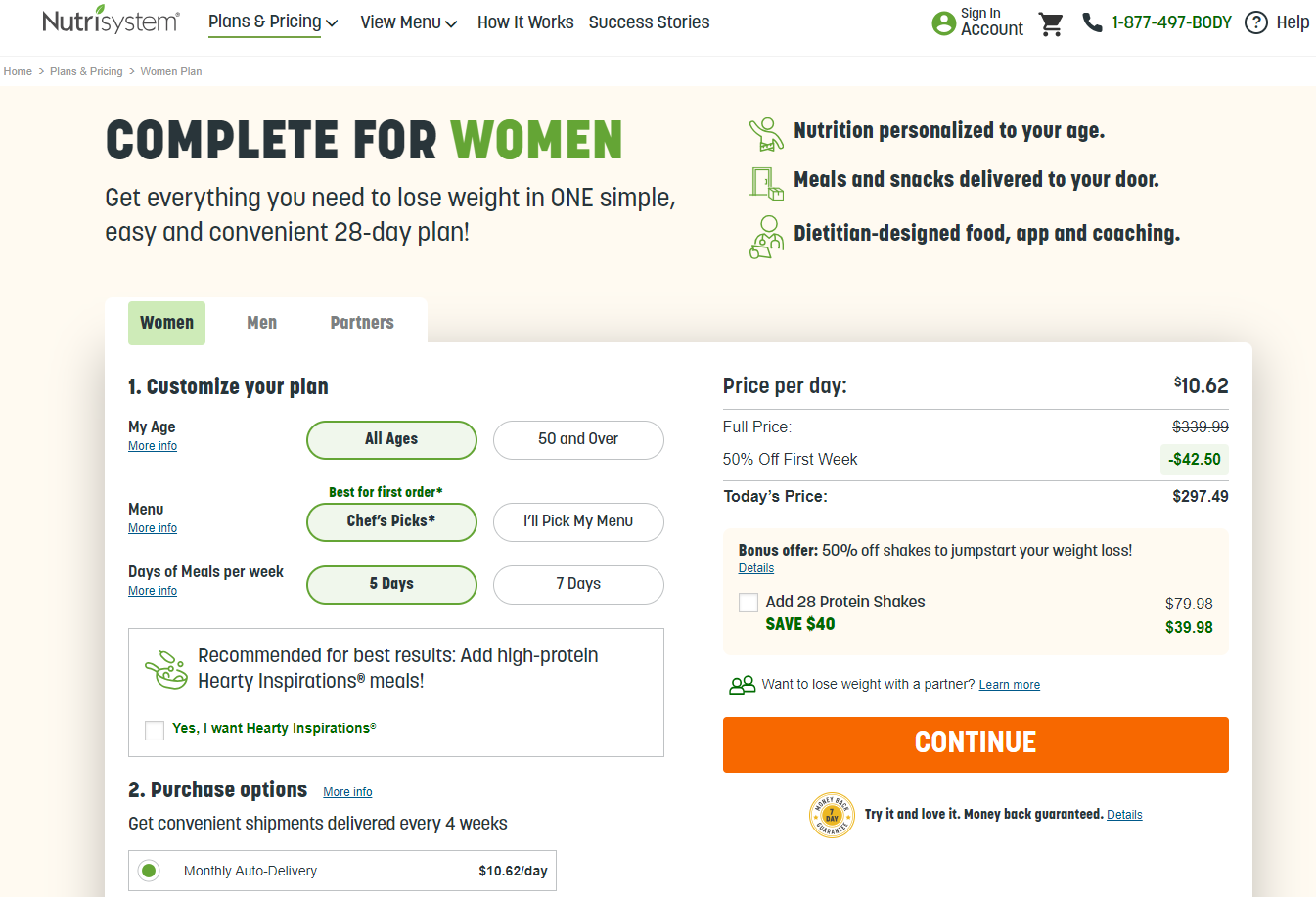Click the dietitian-designed food icon

766,236
